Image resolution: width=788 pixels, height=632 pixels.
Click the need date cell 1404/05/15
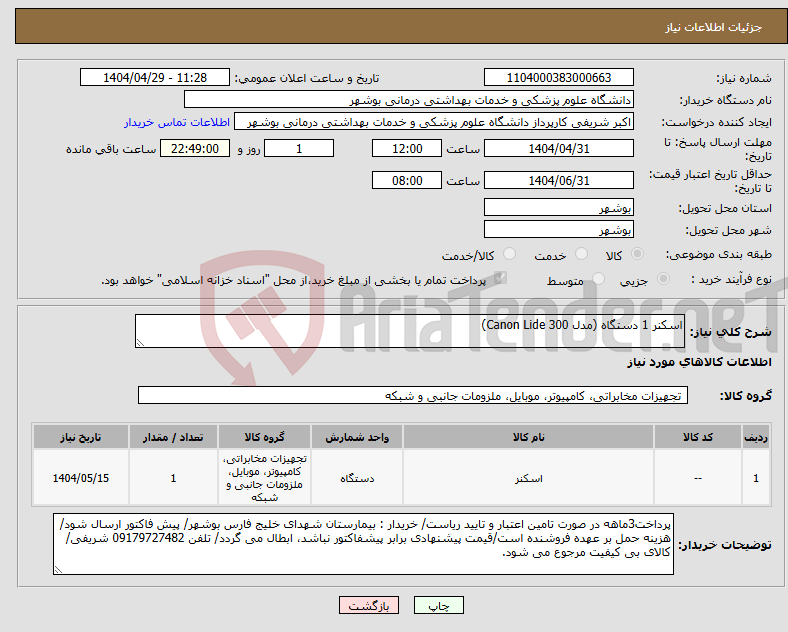pyautogui.click(x=81, y=478)
